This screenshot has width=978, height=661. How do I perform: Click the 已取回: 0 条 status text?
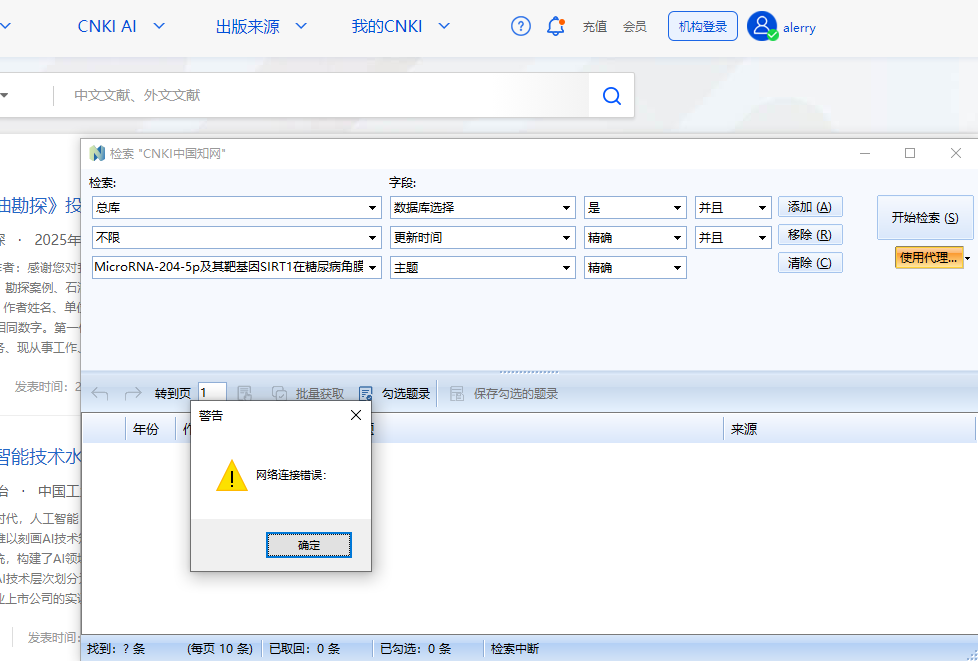(x=304, y=649)
